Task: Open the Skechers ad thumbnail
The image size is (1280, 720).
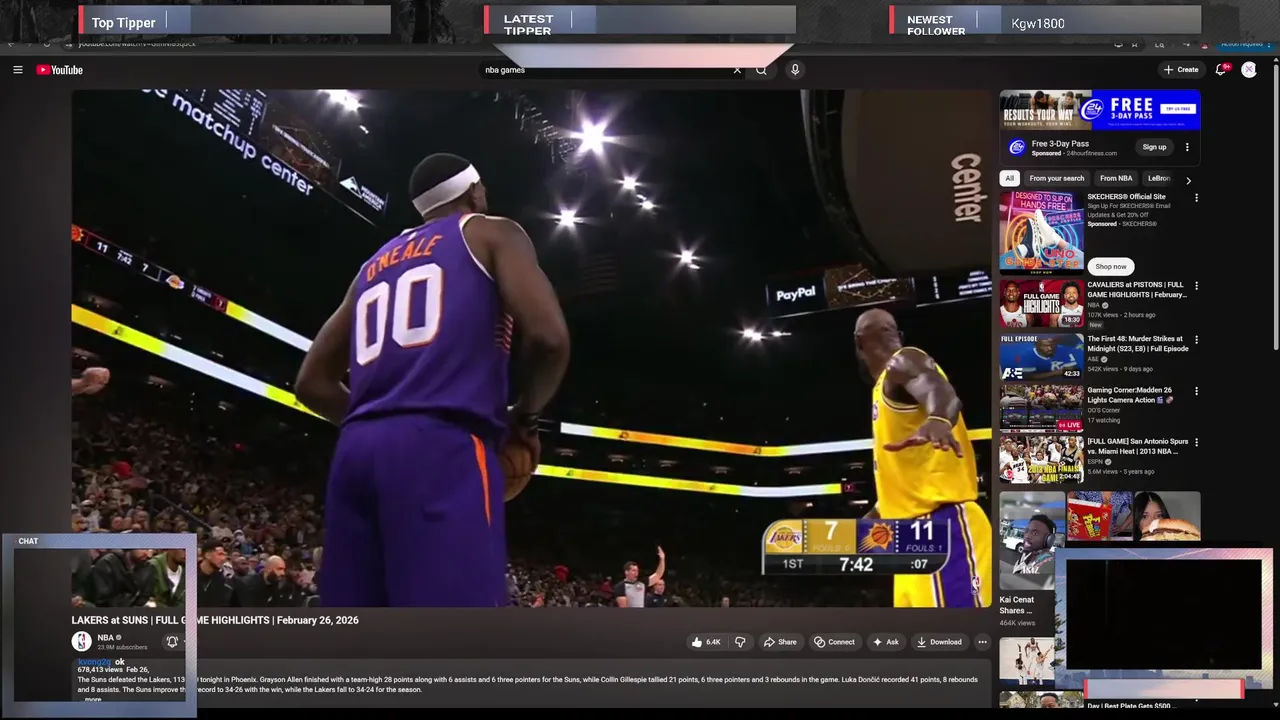Action: (x=1041, y=232)
